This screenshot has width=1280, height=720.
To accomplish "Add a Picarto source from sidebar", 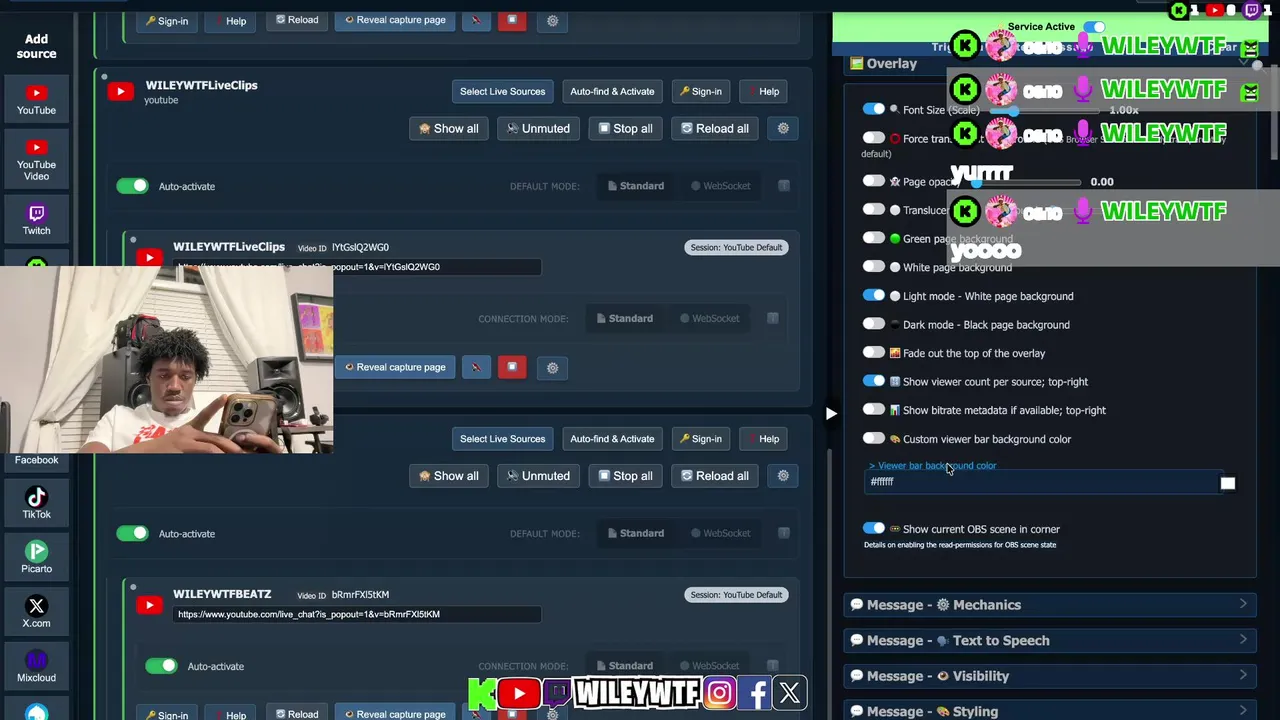I will [36, 557].
